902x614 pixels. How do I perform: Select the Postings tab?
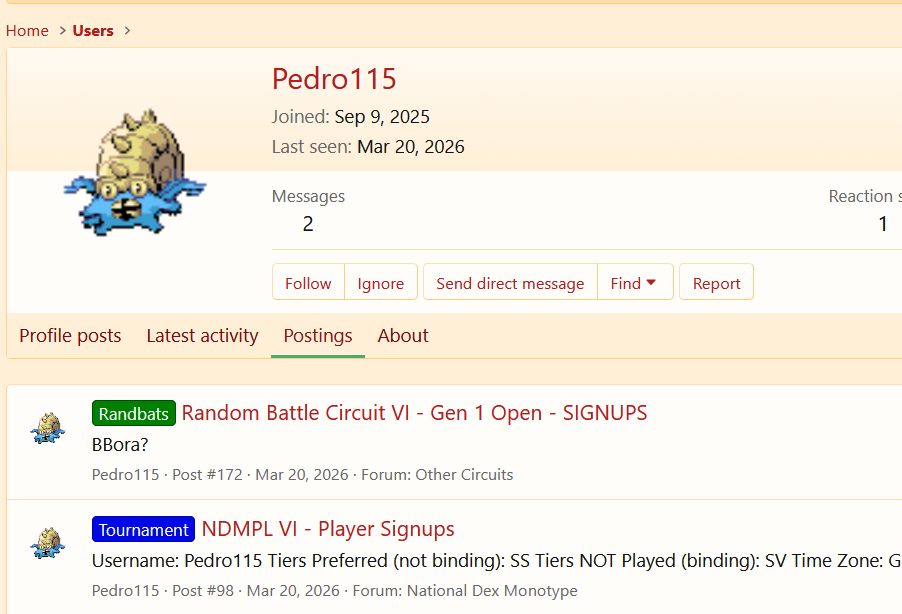318,336
